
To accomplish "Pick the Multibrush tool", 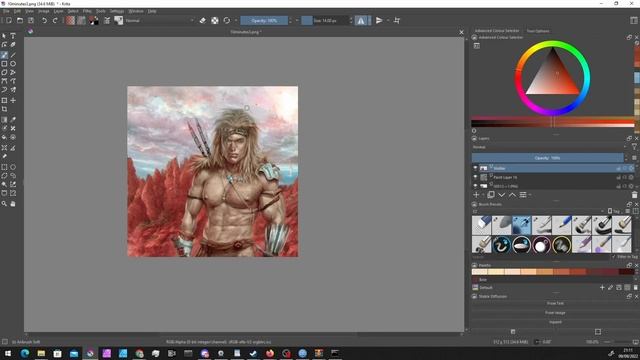I will (13, 89).
